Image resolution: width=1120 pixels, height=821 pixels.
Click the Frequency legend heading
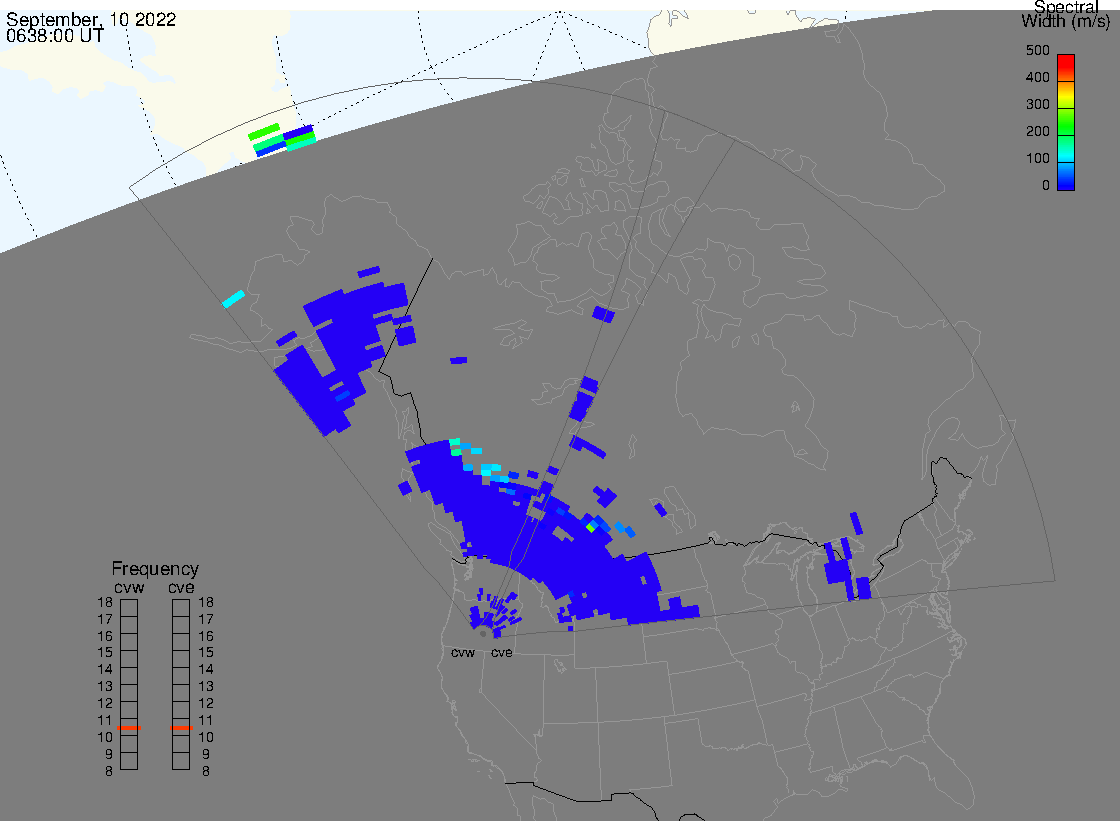pyautogui.click(x=155, y=569)
